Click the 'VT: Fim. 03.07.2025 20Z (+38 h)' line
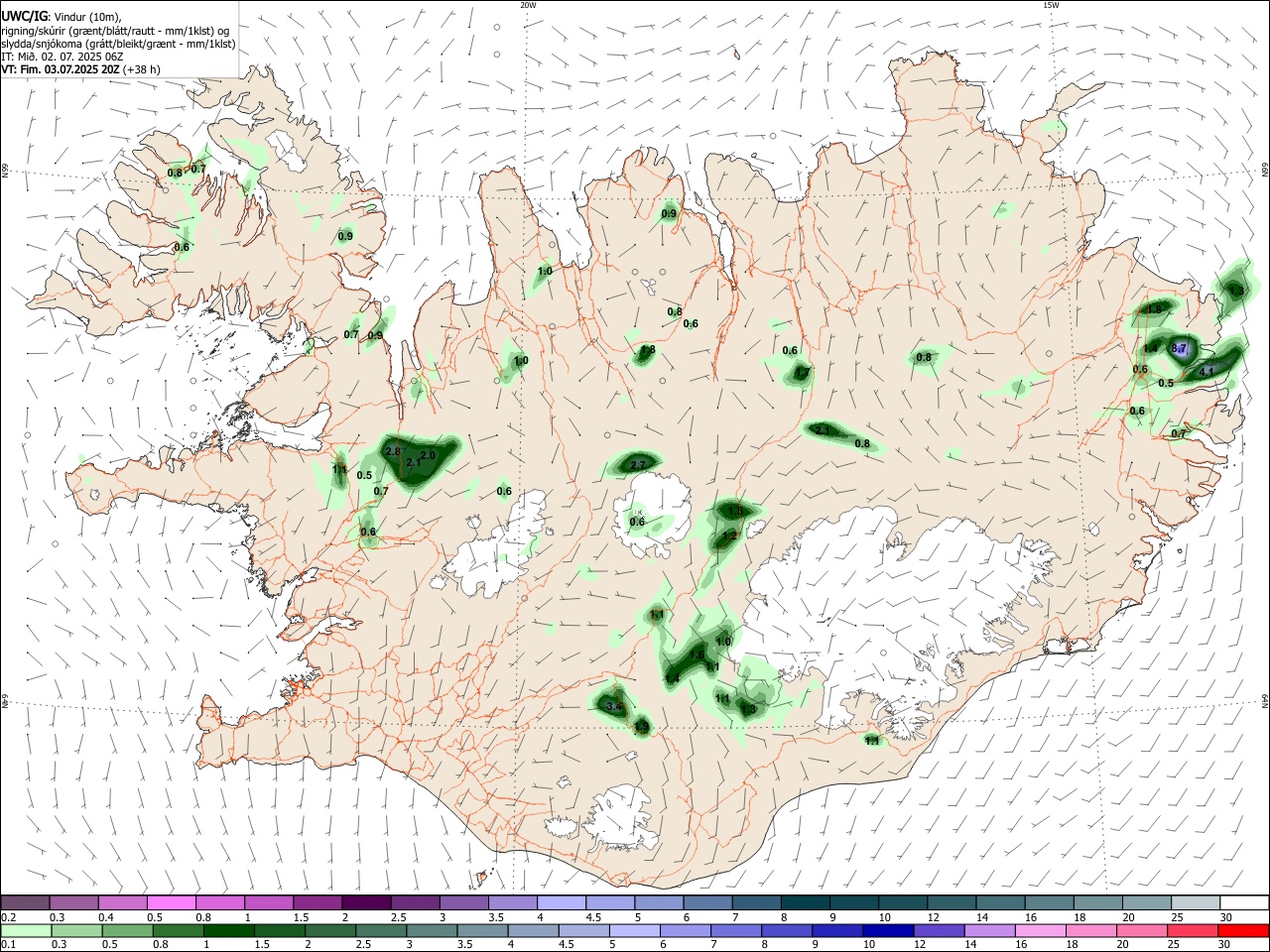 click(80, 70)
